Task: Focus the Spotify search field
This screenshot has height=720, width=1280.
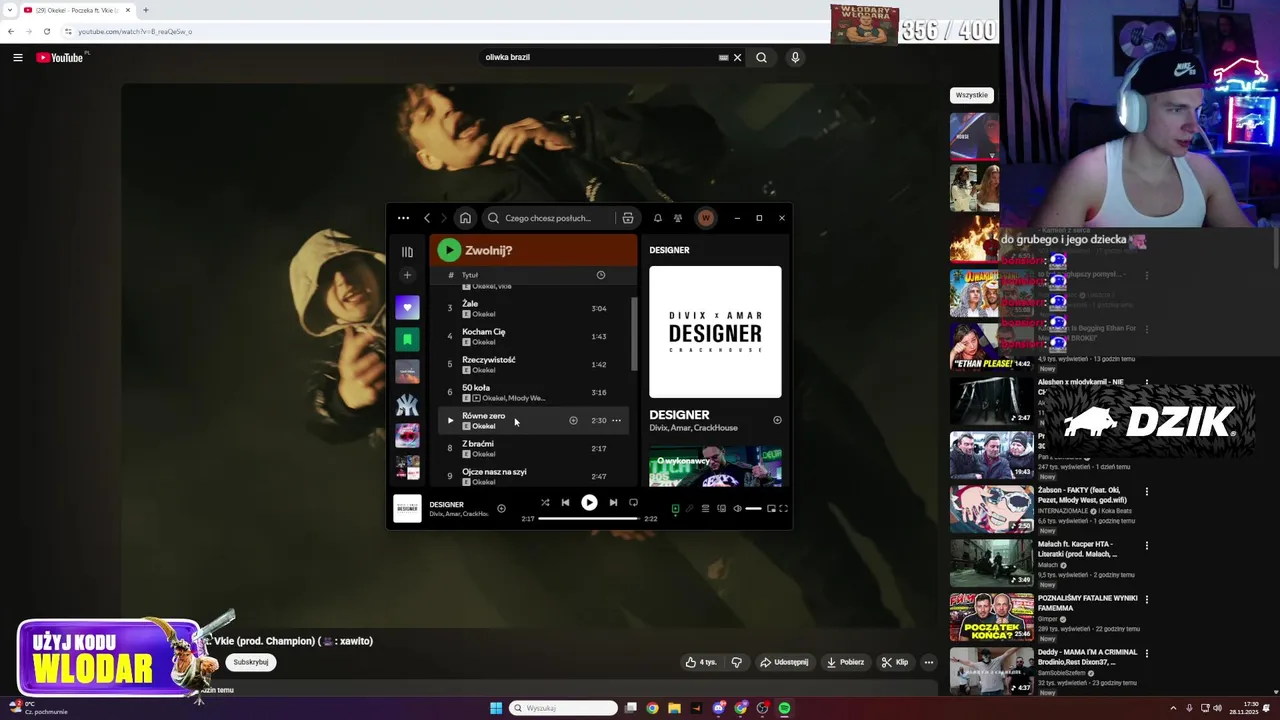Action: click(548, 218)
